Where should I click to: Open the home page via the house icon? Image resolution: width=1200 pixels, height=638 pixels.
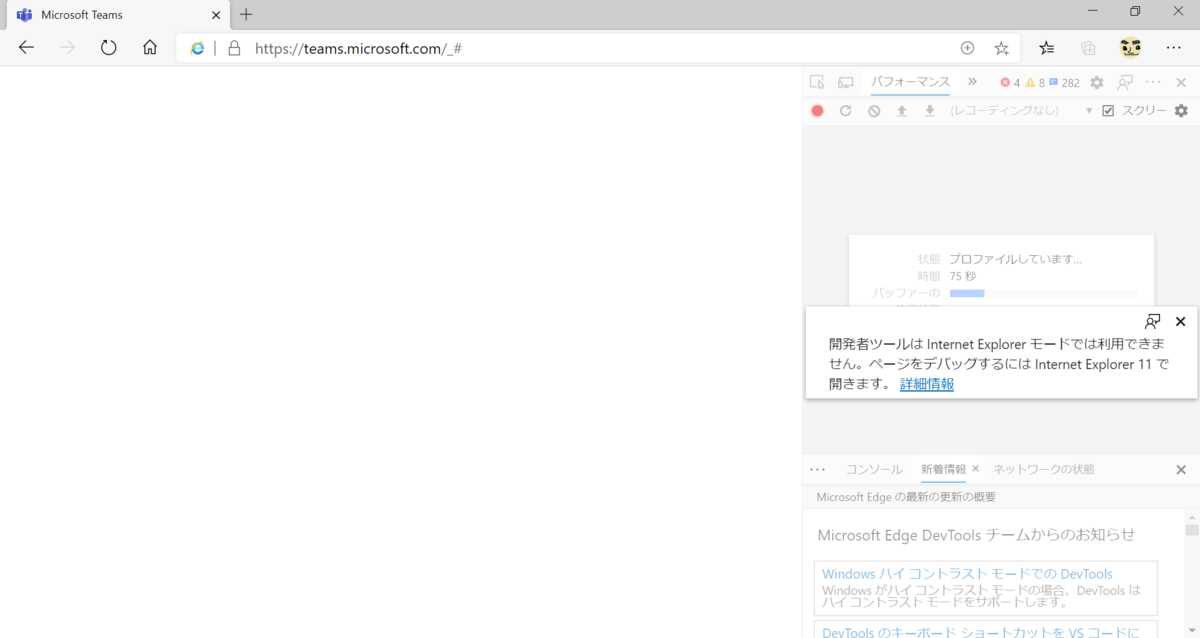point(150,48)
